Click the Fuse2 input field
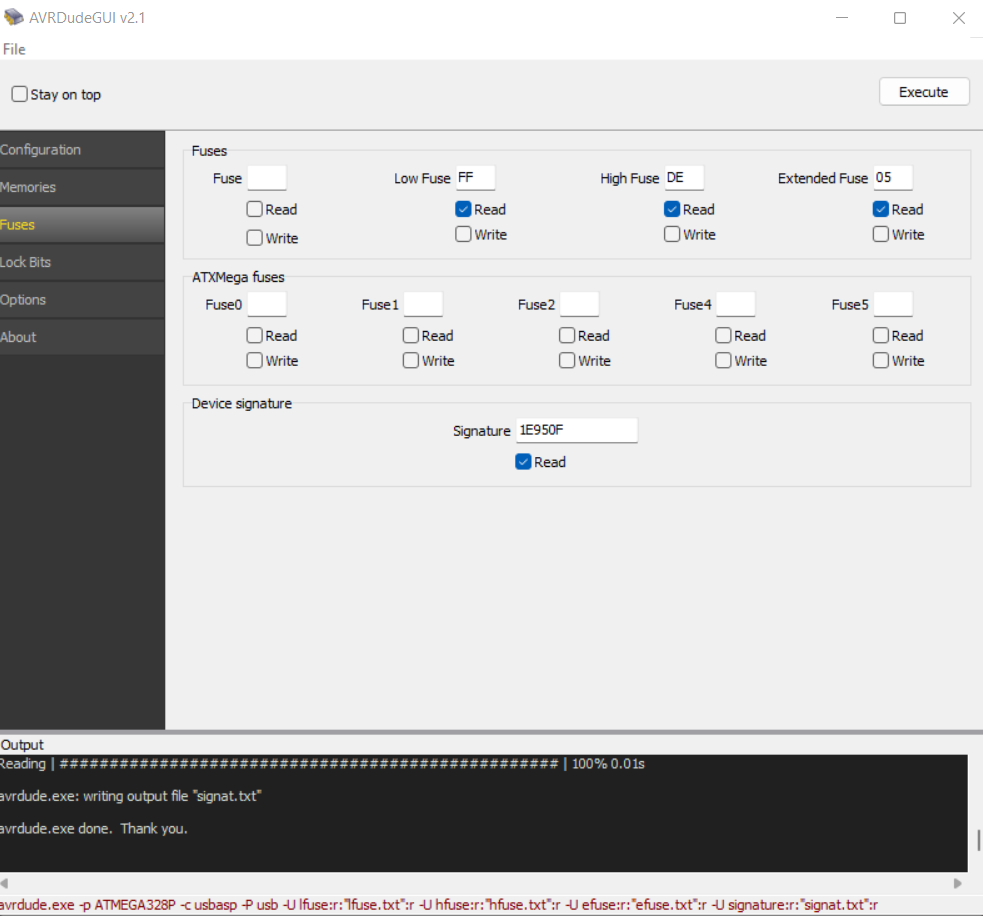This screenshot has height=916, width=983. [579, 305]
